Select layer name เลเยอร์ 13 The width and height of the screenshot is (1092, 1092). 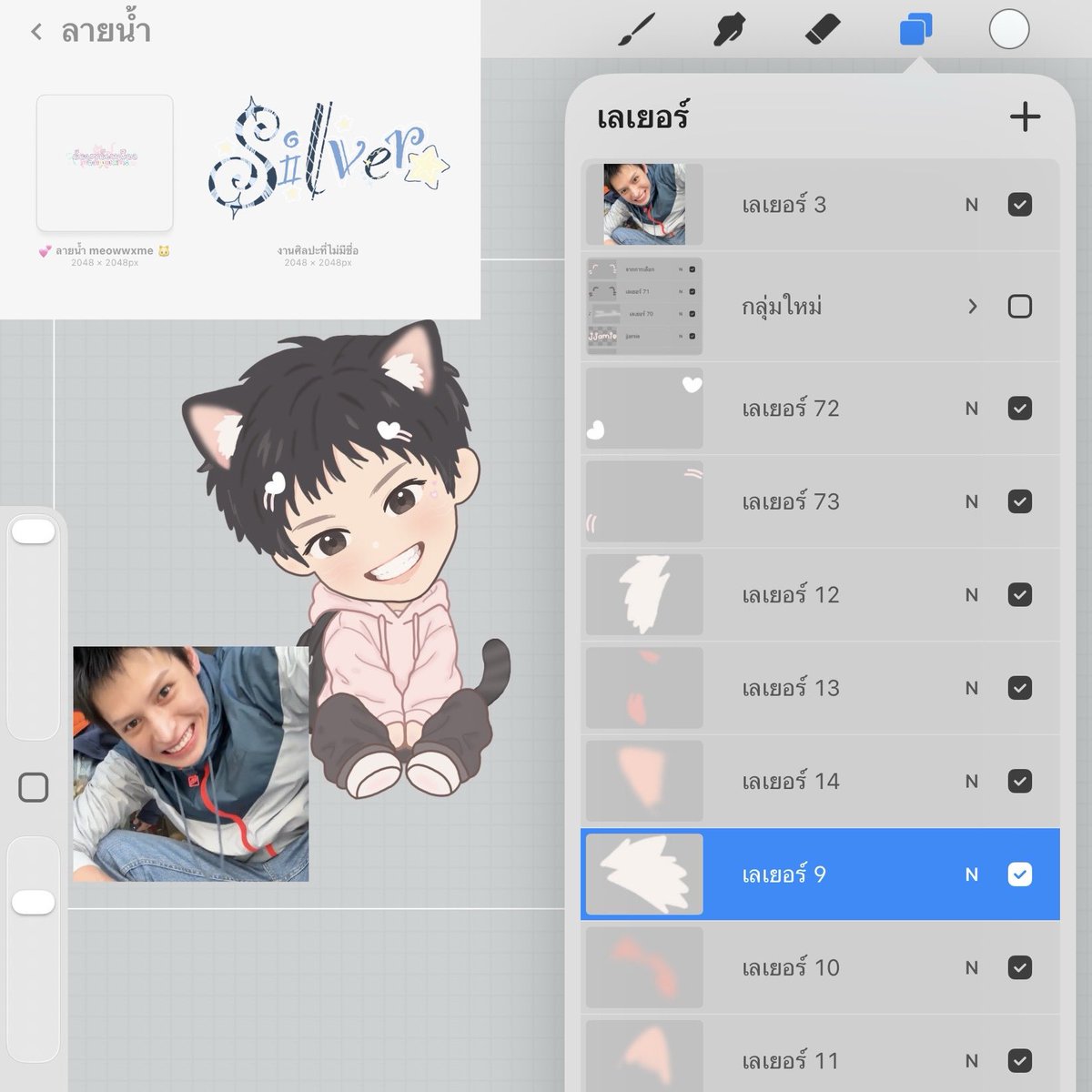click(x=790, y=688)
